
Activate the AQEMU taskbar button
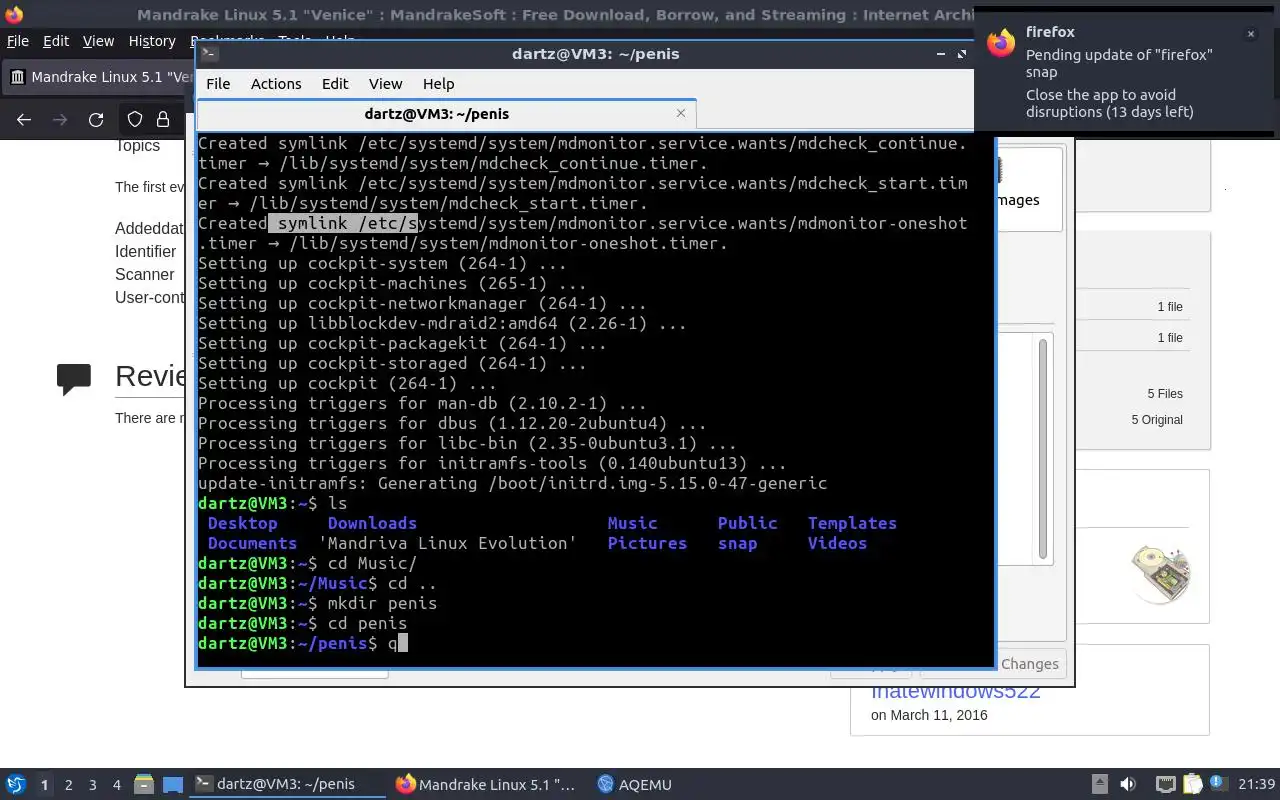pos(634,785)
